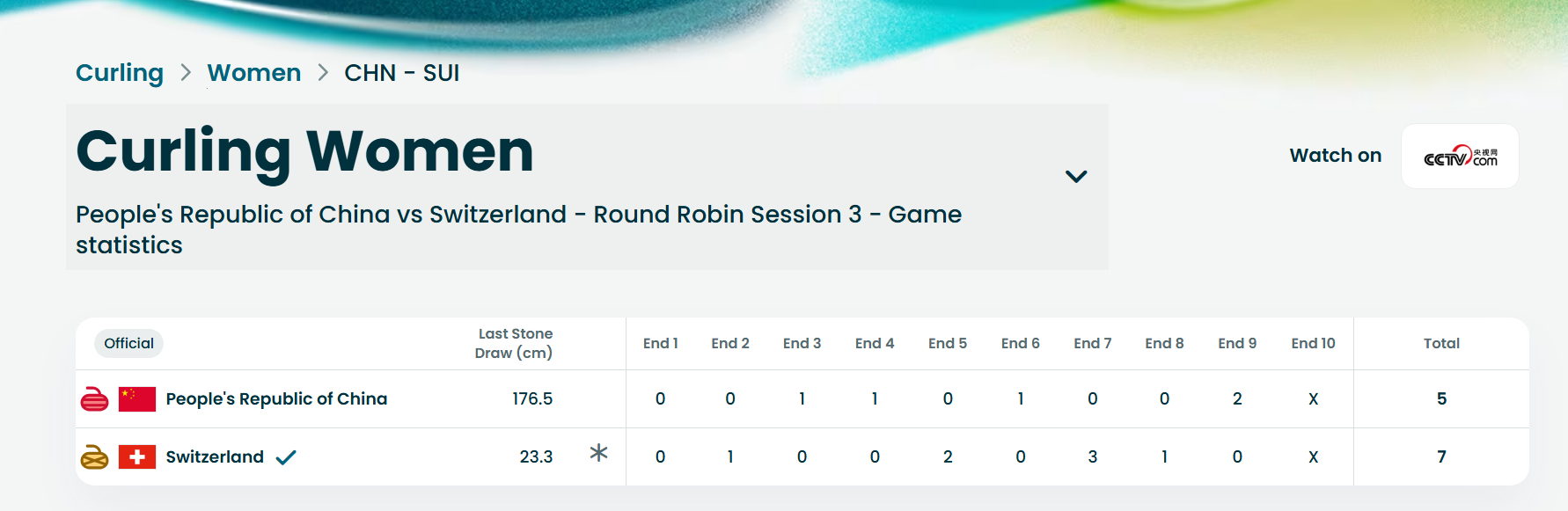Click the asterisk hammer indicator icon
Image resolution: width=1568 pixels, height=511 pixels.
[x=598, y=453]
